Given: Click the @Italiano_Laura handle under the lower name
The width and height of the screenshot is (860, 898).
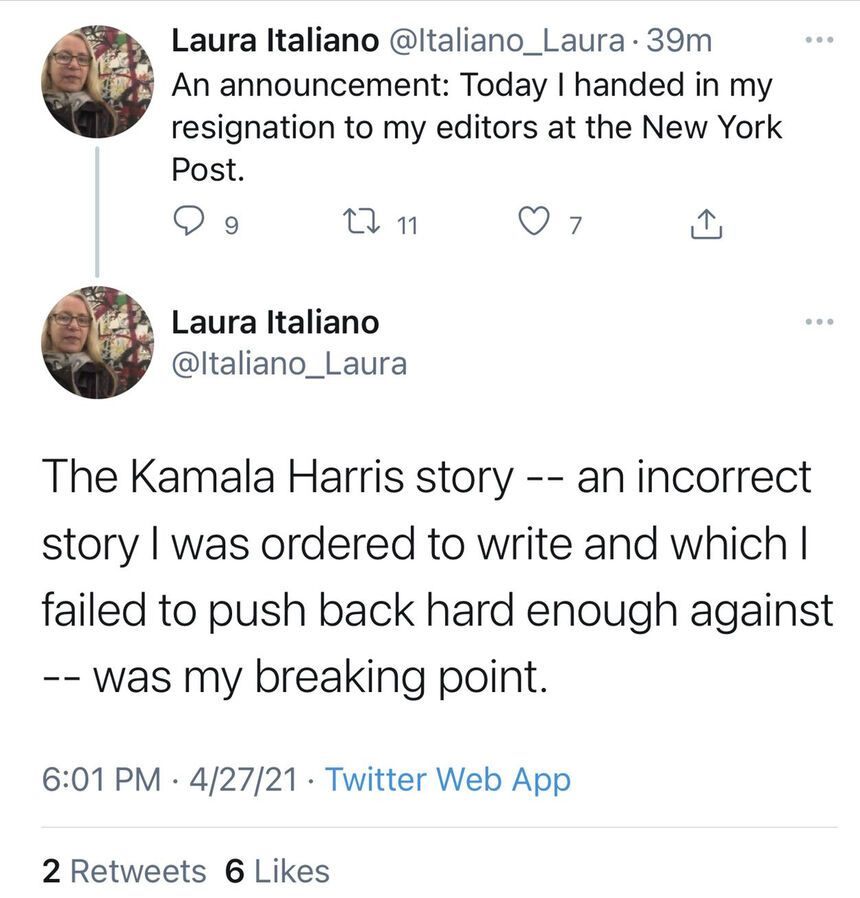Looking at the screenshot, I should (290, 362).
